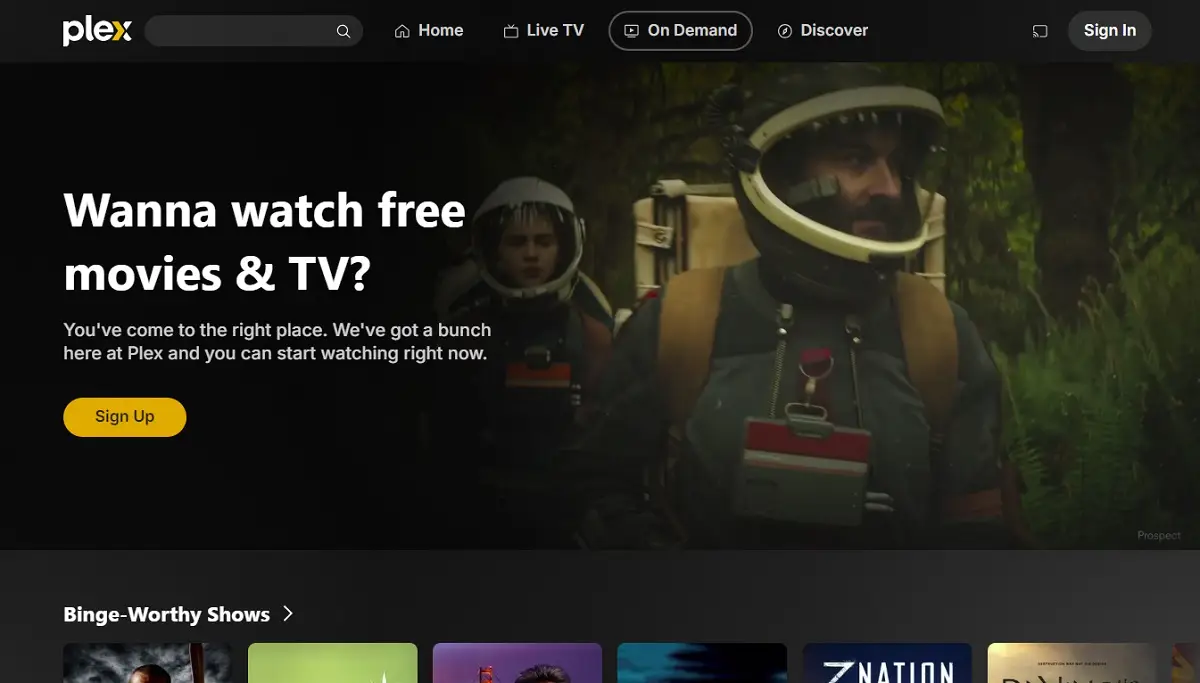Open the Live TV tab
The image size is (1200, 683).
coord(543,31)
